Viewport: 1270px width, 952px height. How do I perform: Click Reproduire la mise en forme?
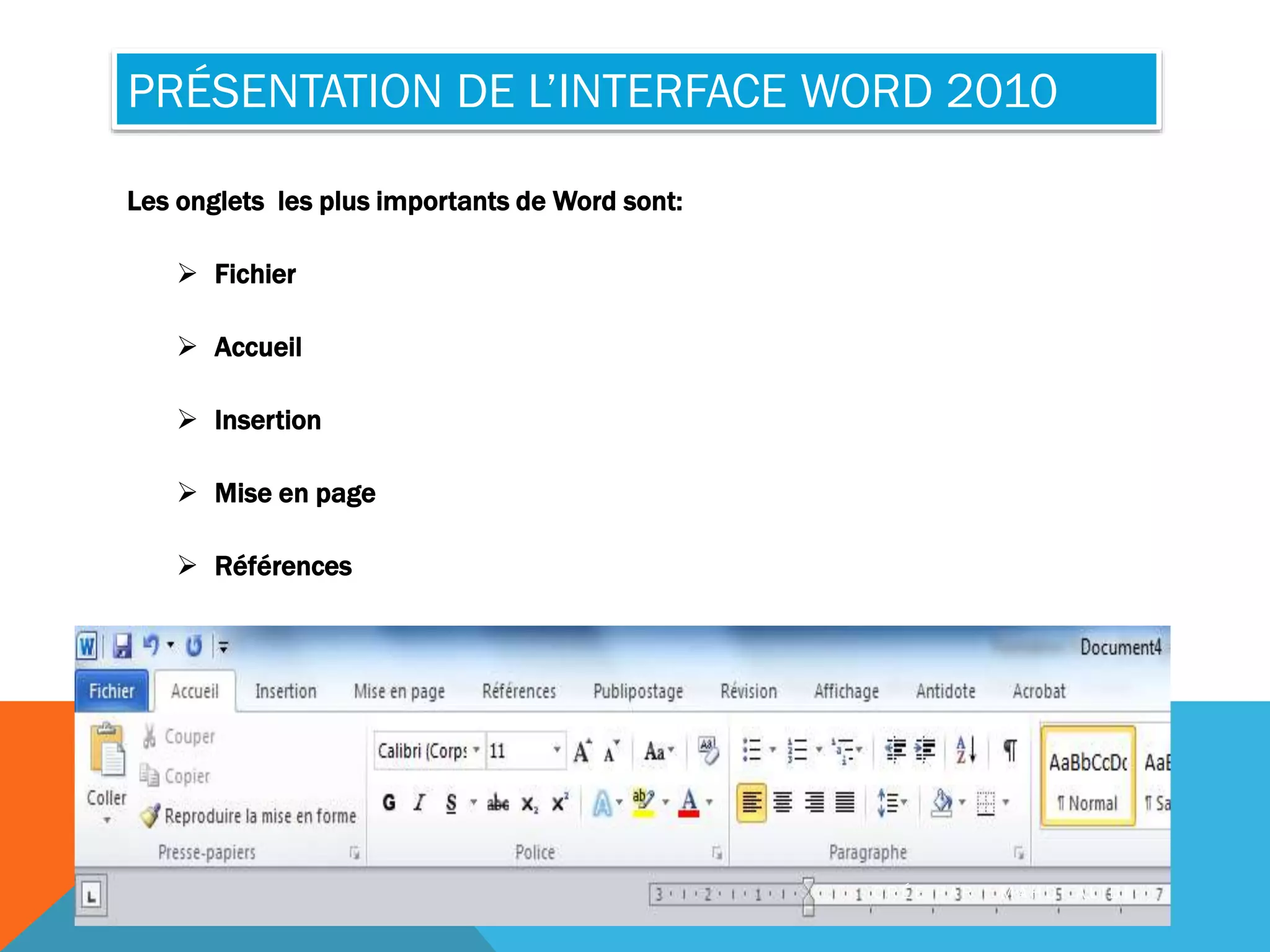click(249, 816)
